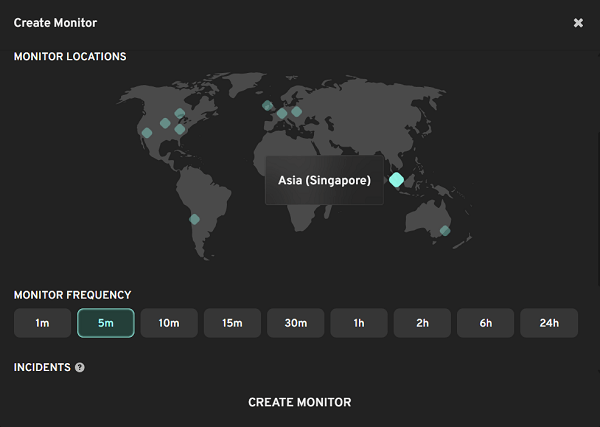Click the Asia (Singapore) tooltip label
This screenshot has width=600, height=427.
pyautogui.click(x=324, y=181)
